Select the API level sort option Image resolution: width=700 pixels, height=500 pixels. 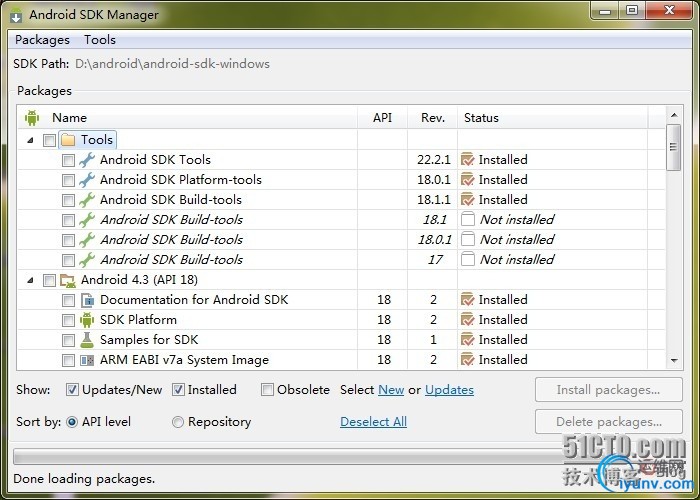72,422
